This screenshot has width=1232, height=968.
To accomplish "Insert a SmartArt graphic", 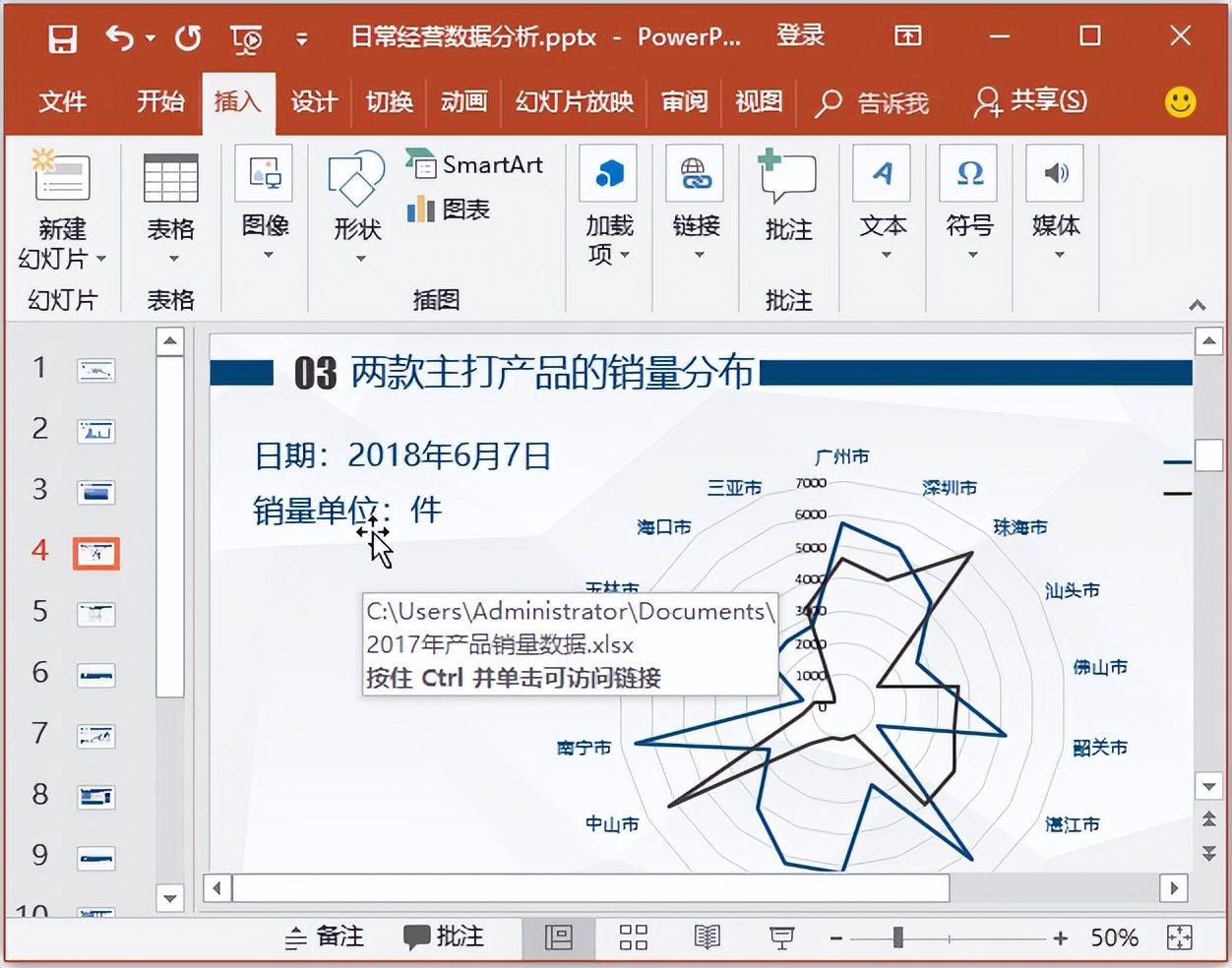I will click(x=475, y=164).
